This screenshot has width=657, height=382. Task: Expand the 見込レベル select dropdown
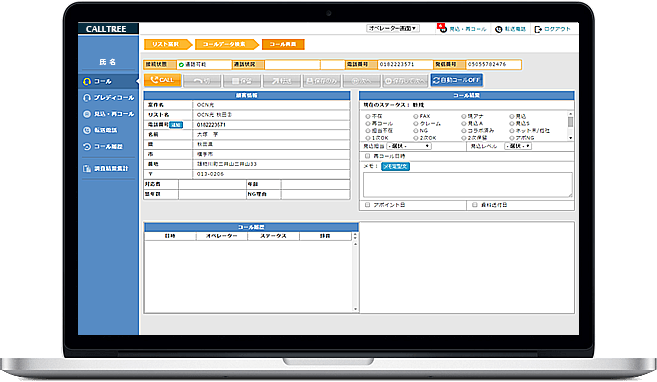518,146
